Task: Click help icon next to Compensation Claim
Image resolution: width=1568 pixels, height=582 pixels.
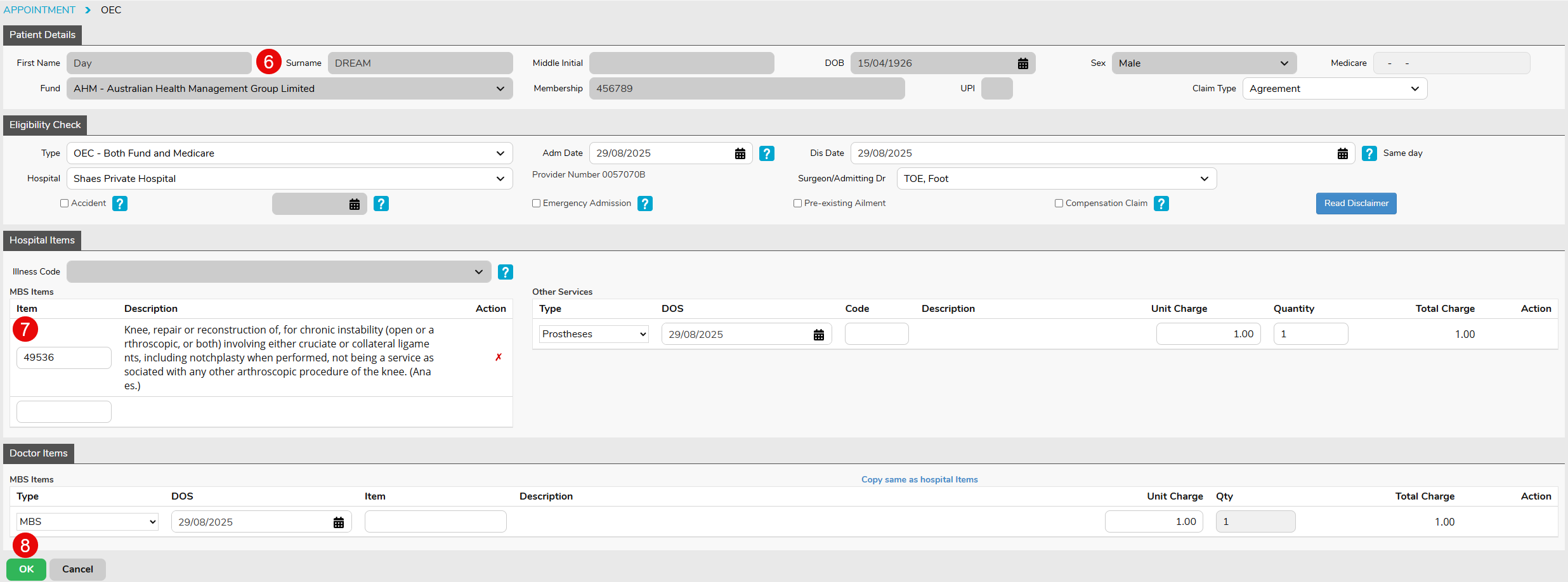Action: (1161, 204)
